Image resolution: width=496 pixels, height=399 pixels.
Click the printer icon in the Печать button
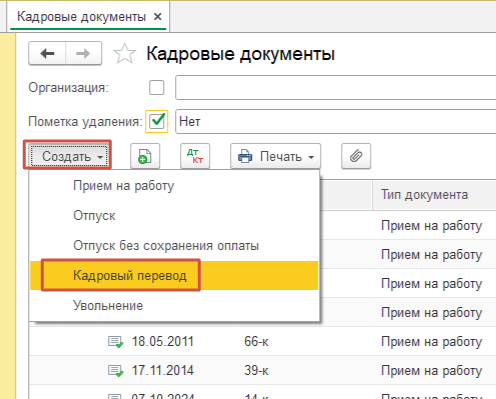245,156
